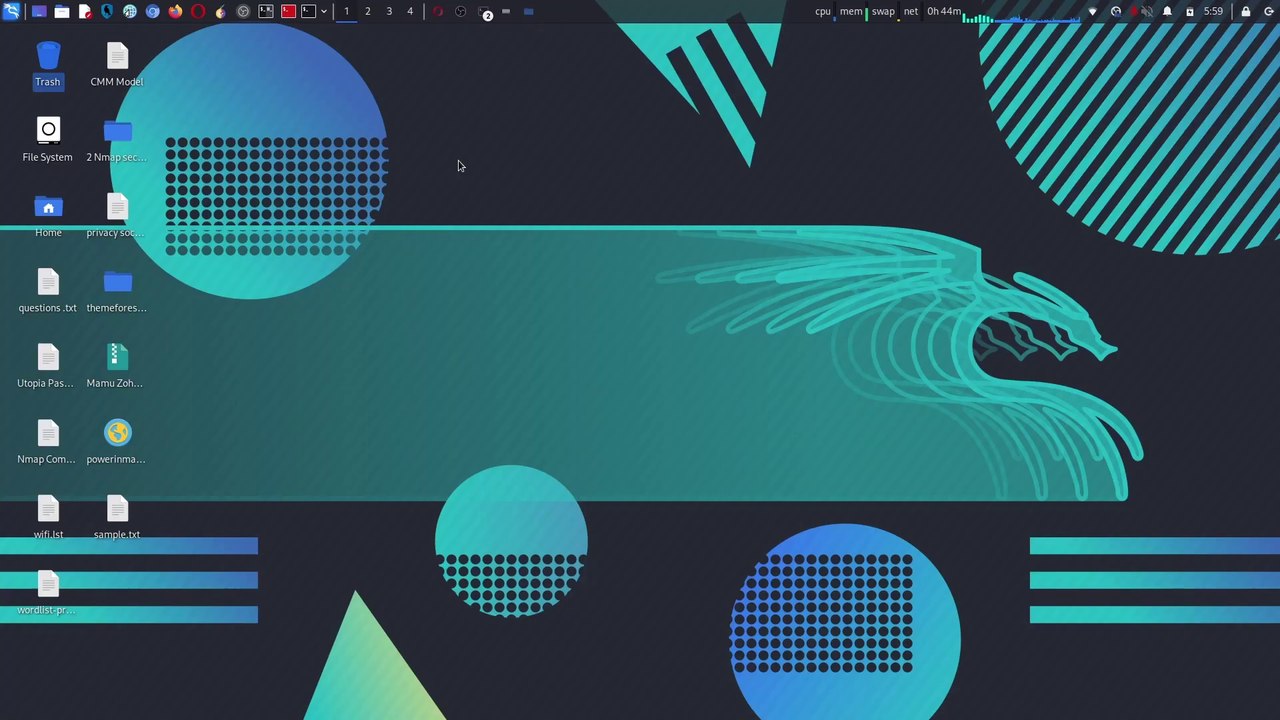Open the red root terminal launcher
The height and width of the screenshot is (720, 1280).
(x=288, y=12)
